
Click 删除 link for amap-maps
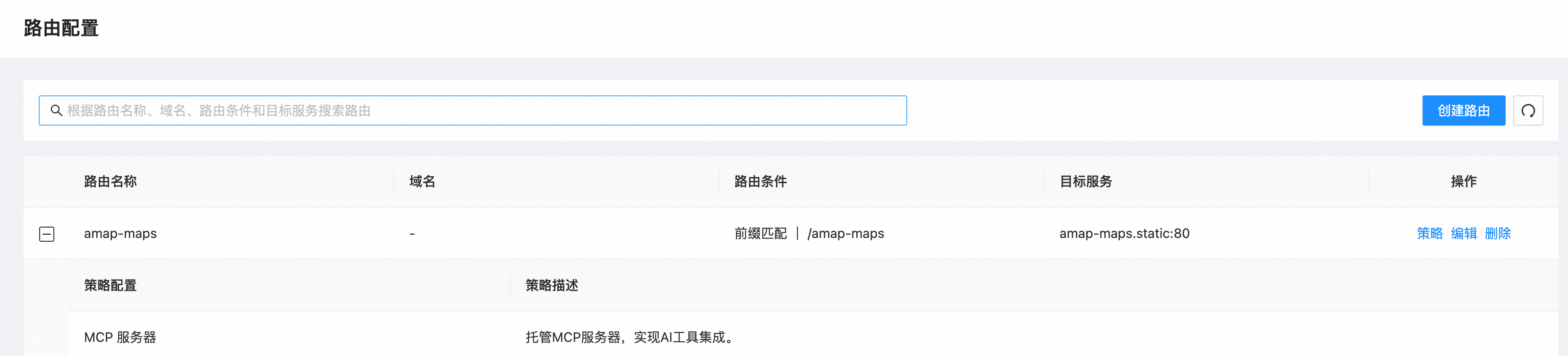(1497, 234)
